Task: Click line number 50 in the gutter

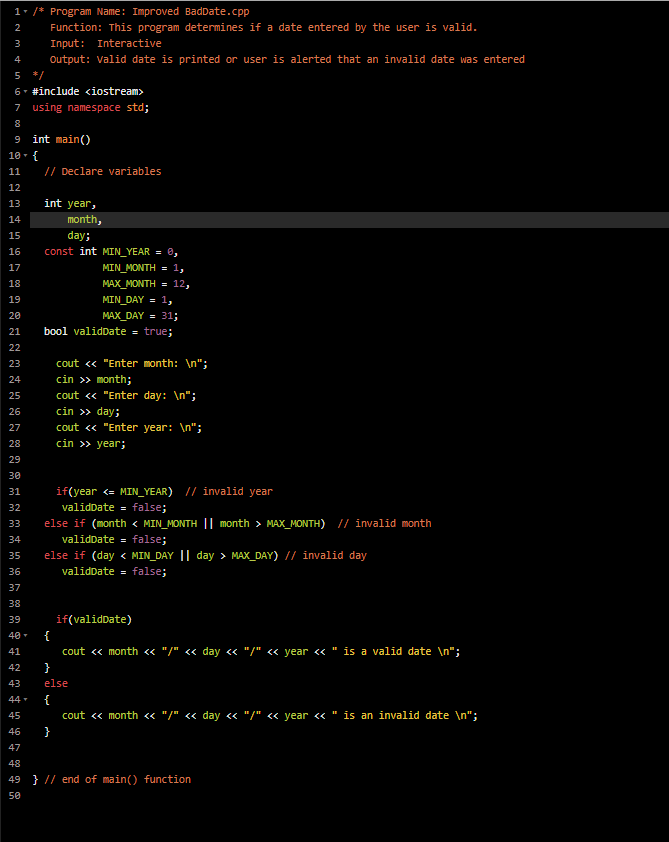Action: click(14, 795)
